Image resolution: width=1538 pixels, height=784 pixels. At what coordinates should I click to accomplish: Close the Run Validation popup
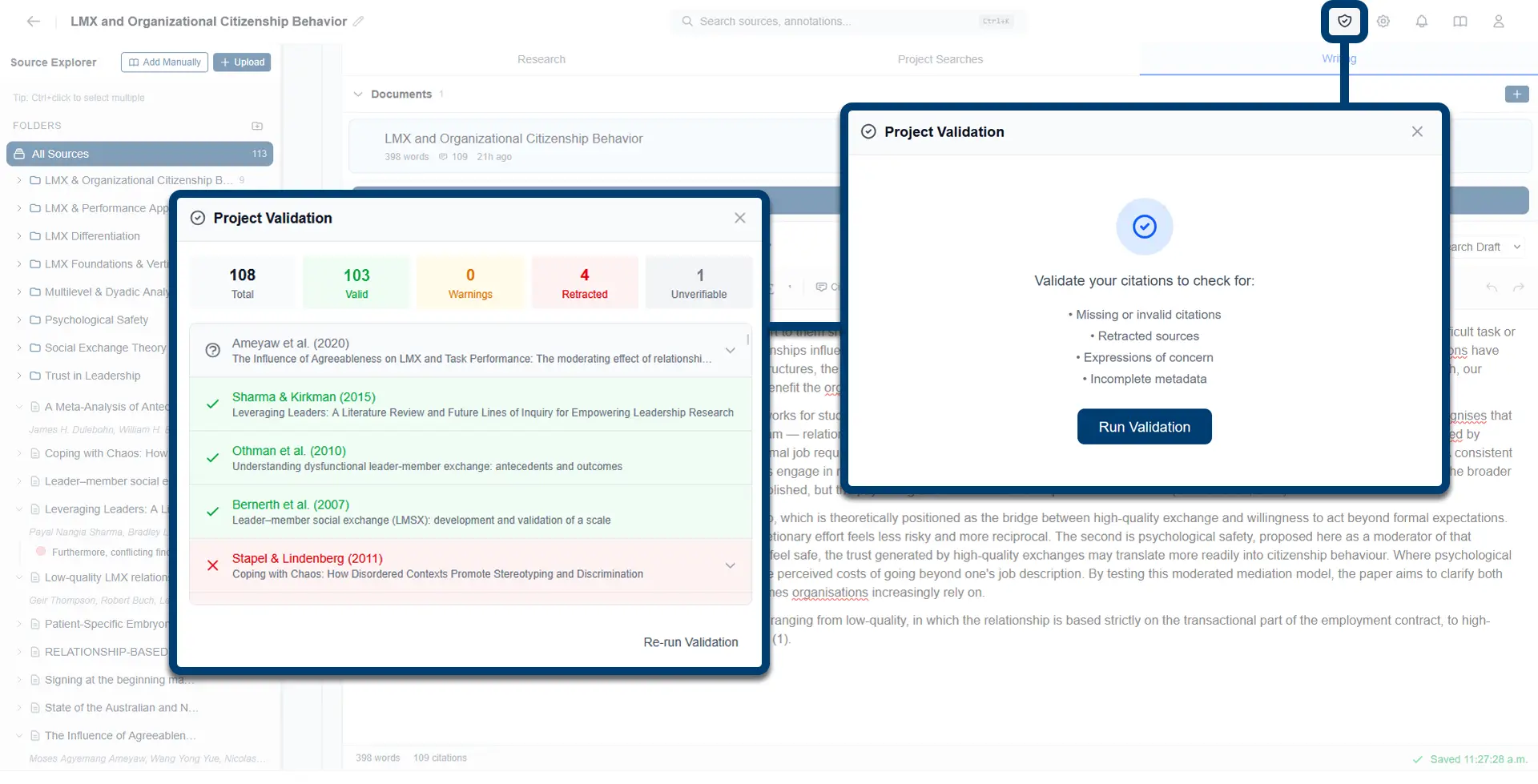pyautogui.click(x=1417, y=131)
